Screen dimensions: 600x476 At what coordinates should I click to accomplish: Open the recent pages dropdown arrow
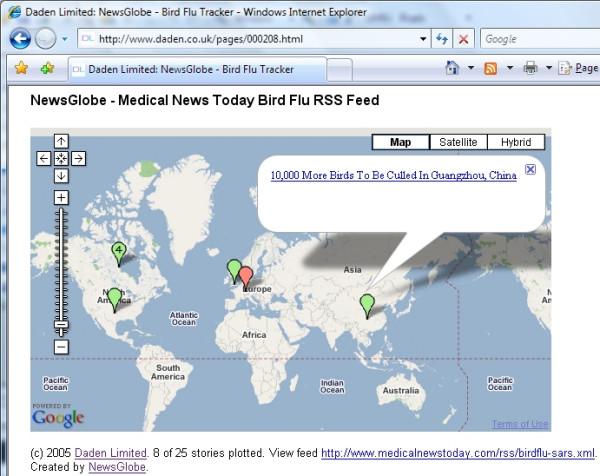65,39
